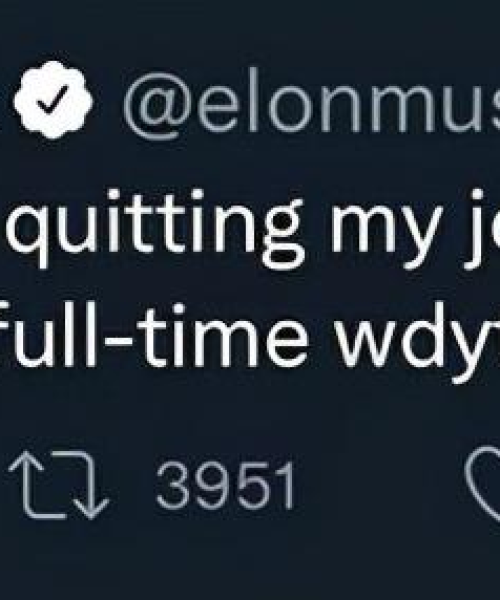Click the word "my" in the tweet

pos(387,237)
